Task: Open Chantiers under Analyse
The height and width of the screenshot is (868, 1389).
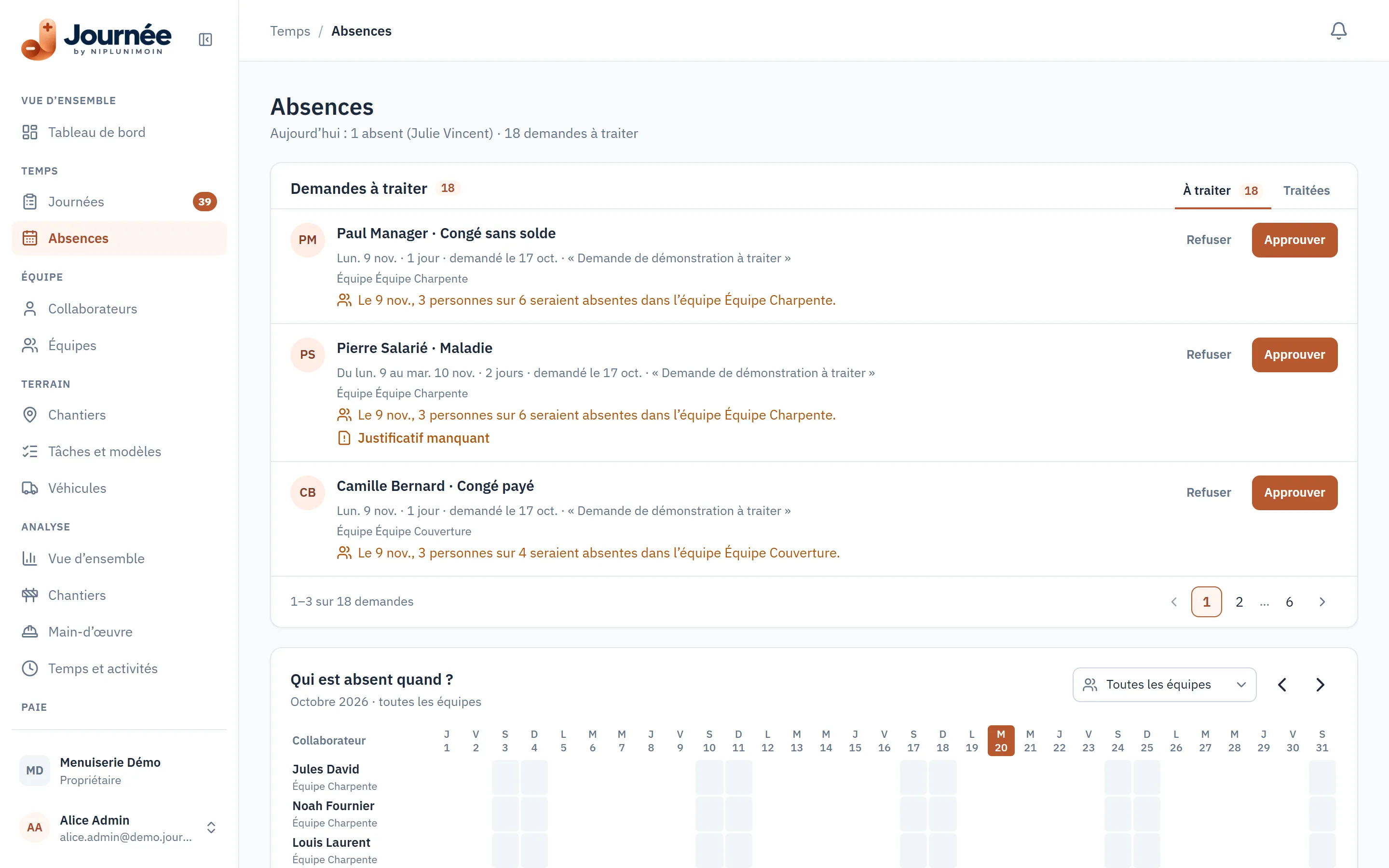Action: [119, 595]
